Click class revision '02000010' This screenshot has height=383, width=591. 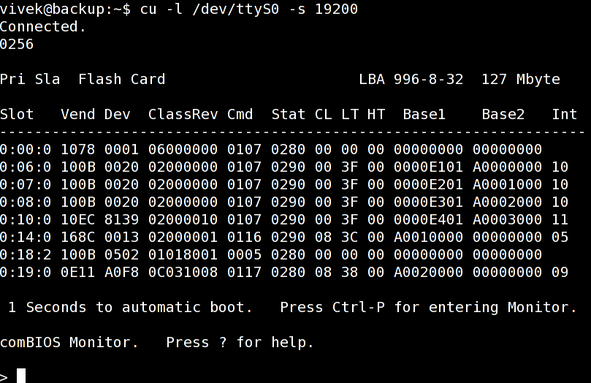(183, 220)
